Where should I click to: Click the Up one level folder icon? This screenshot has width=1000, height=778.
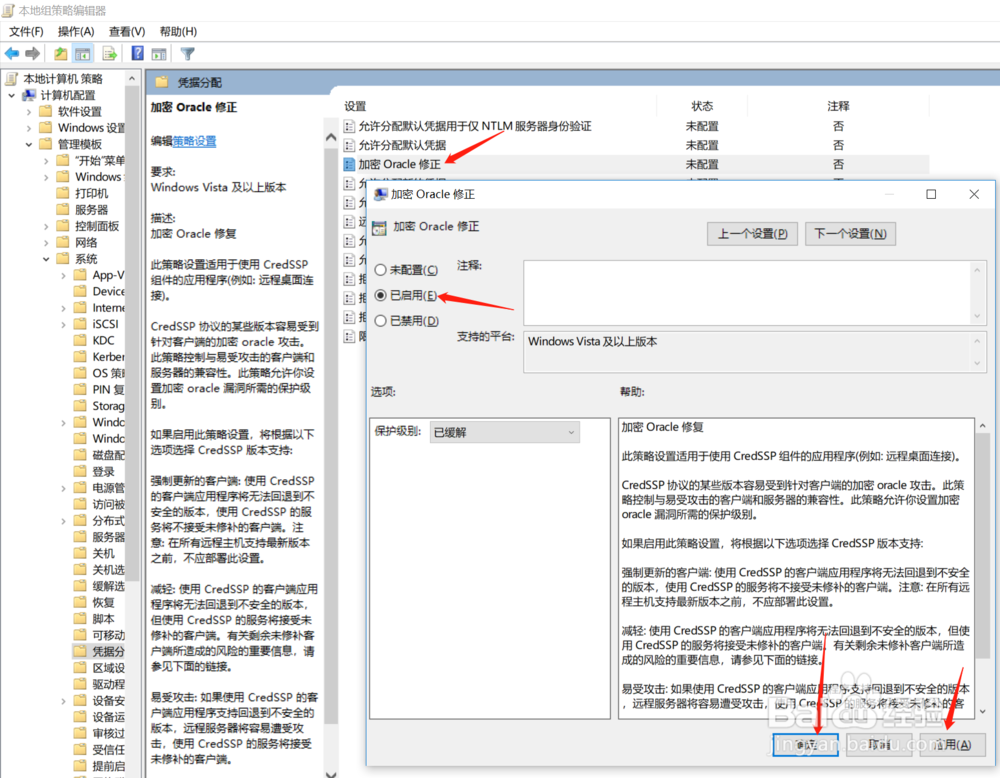click(61, 54)
